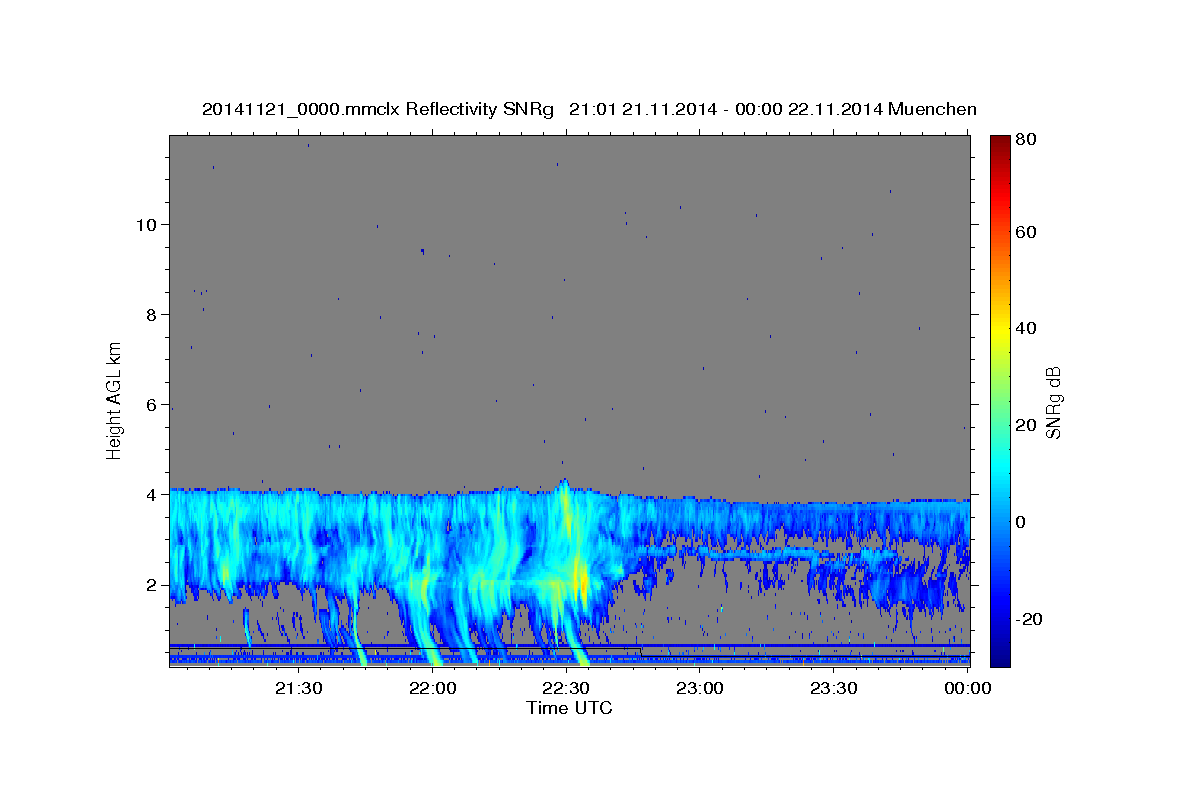The width and height of the screenshot is (1200, 800).
Task: Click the SNRg color scale bar
Action: 1001,401
